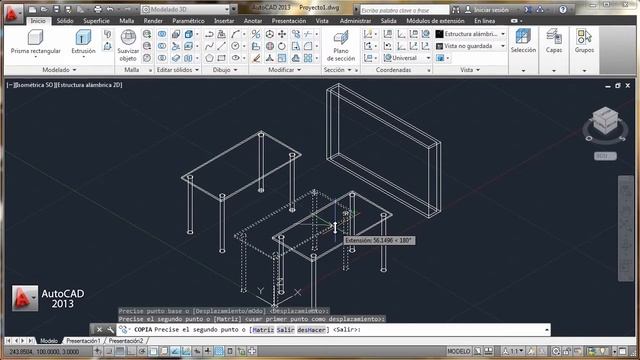Open the Capas layers panel button
The width and height of the screenshot is (640, 360).
tap(554, 42)
